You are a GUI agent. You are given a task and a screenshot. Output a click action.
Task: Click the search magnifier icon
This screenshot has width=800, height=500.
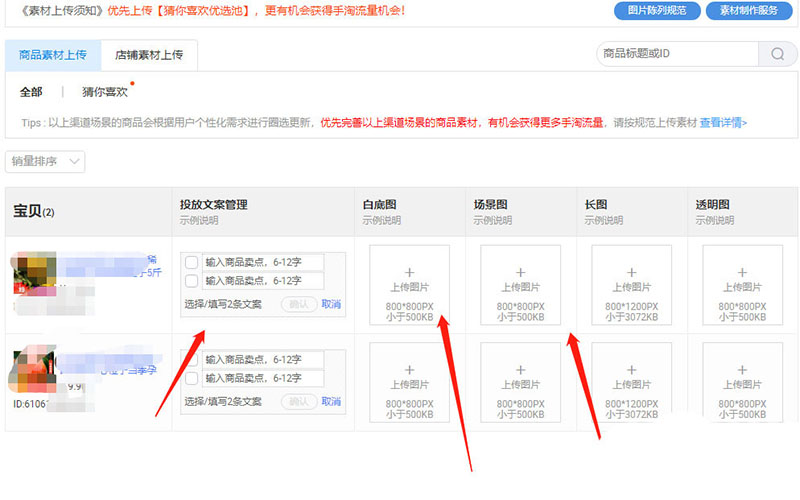pos(777,54)
